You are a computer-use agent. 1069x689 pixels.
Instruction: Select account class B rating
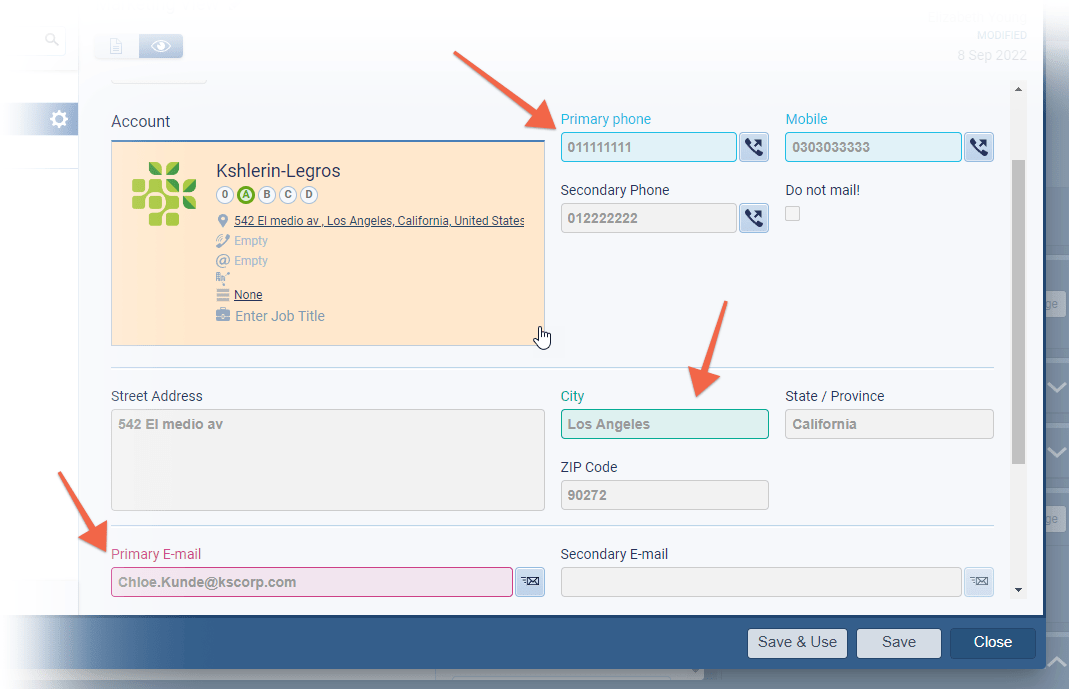pyautogui.click(x=267, y=195)
